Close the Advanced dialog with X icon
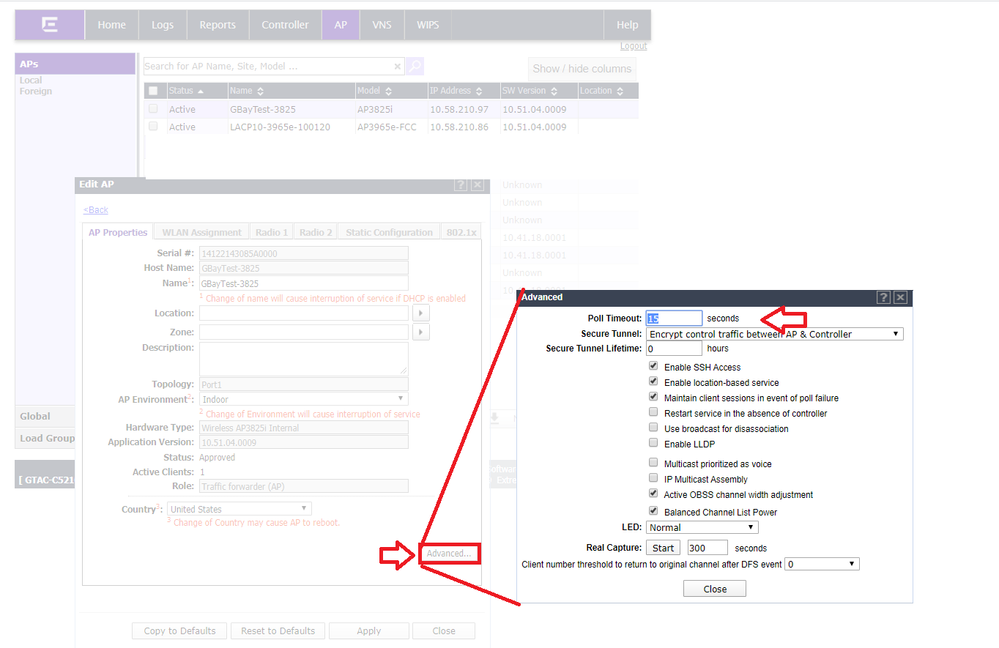 click(x=900, y=298)
